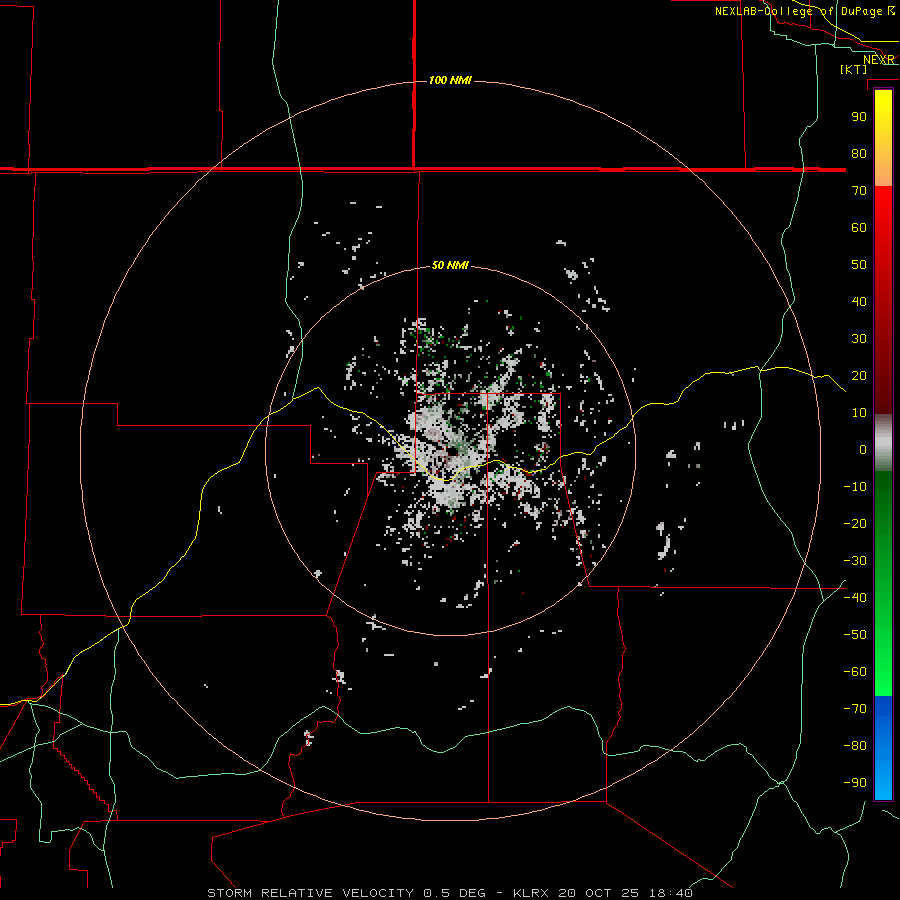Click the -60 value on velocity scale
Image resolution: width=900 pixels, height=900 pixels.
tap(855, 672)
